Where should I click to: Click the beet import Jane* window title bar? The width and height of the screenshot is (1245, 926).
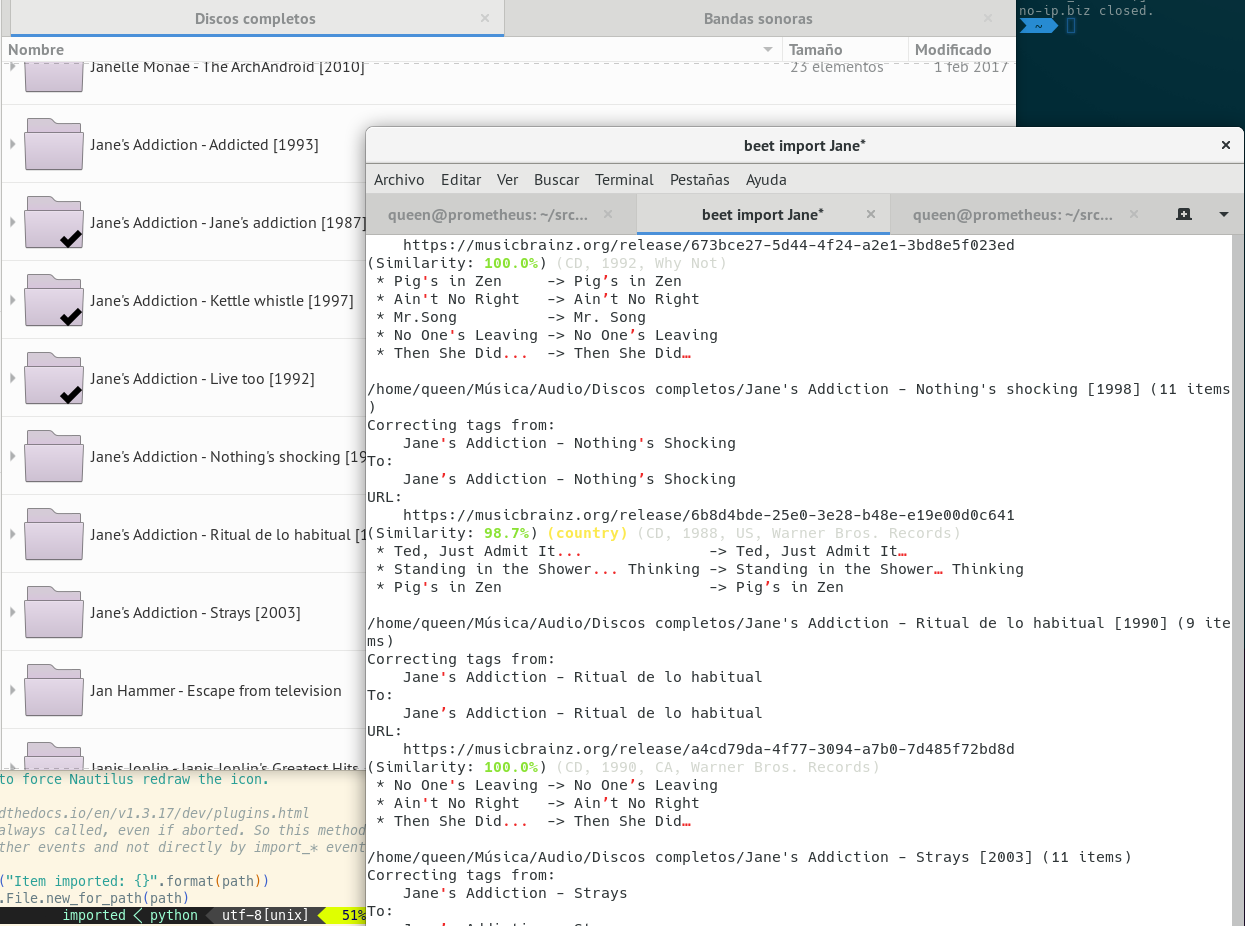tap(804, 145)
